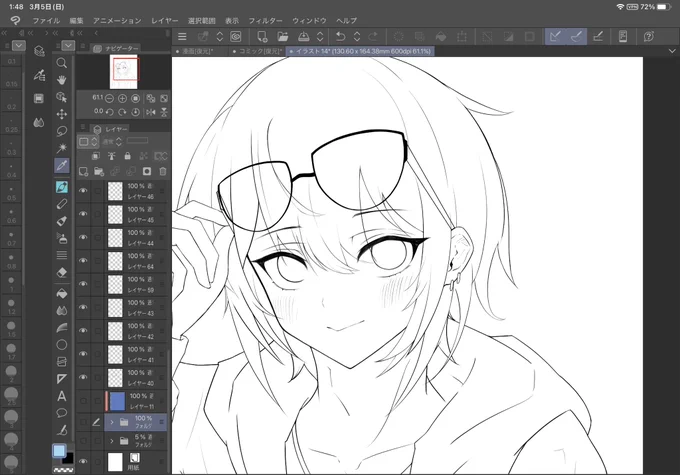Open the アニメーション menu
This screenshot has width=680, height=475.
117,20
